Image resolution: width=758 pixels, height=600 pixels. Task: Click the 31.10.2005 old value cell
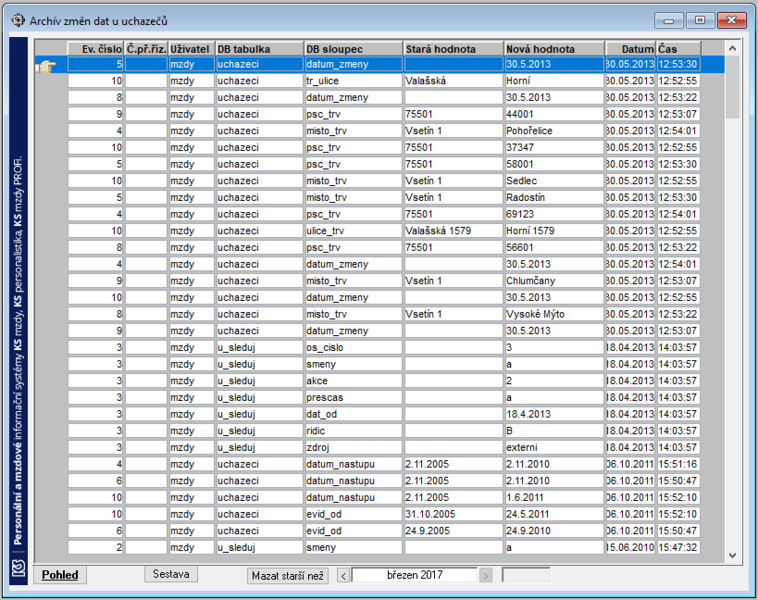tap(453, 514)
